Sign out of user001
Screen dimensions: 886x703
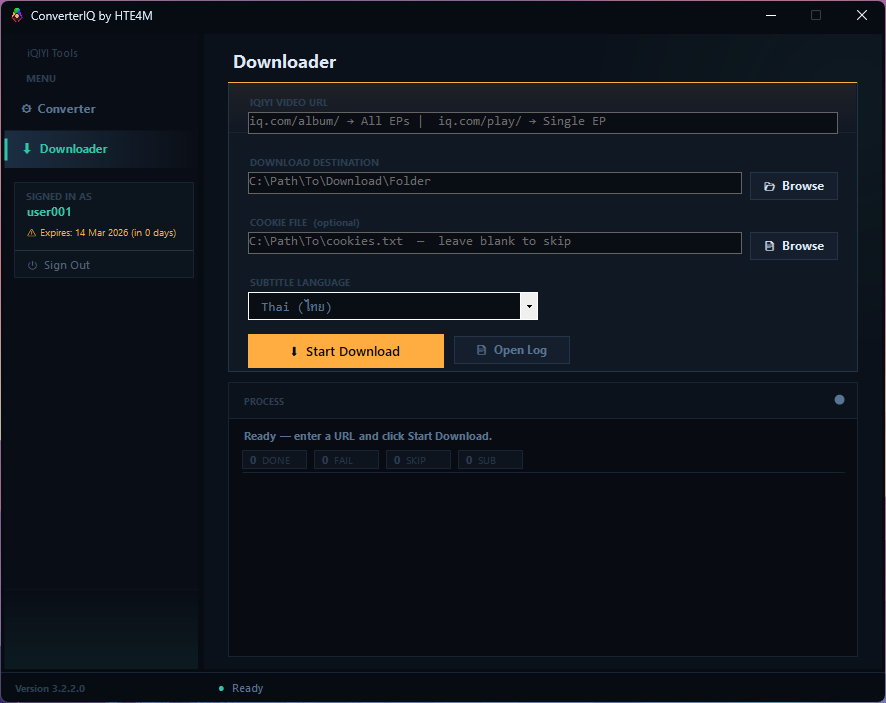(x=104, y=264)
